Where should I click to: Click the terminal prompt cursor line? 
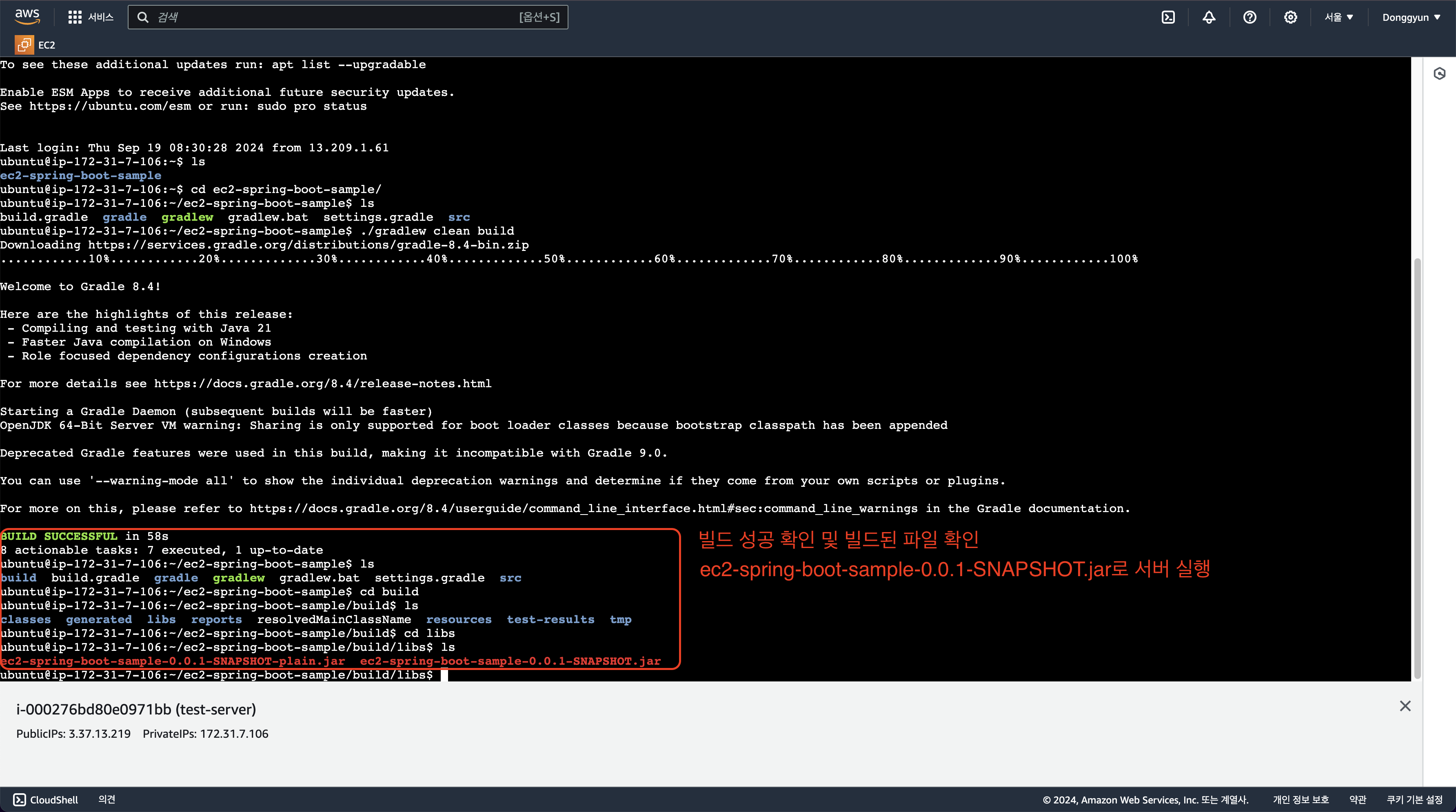click(x=444, y=674)
